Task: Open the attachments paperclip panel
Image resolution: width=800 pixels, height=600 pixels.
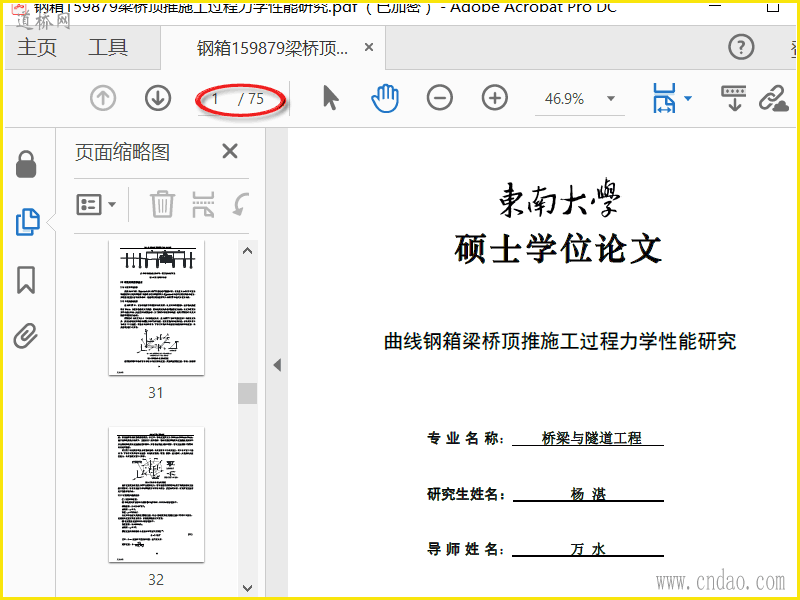Action: [x=26, y=336]
